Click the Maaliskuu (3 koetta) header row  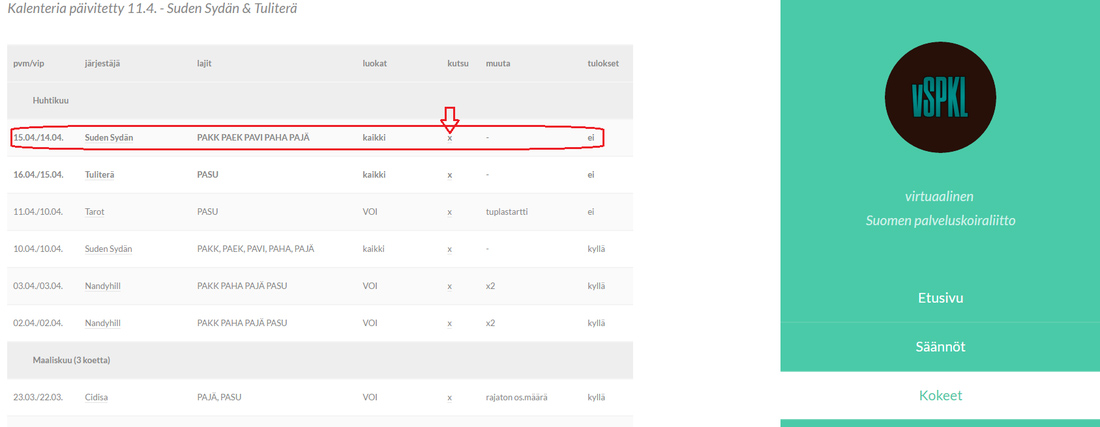click(x=320, y=360)
